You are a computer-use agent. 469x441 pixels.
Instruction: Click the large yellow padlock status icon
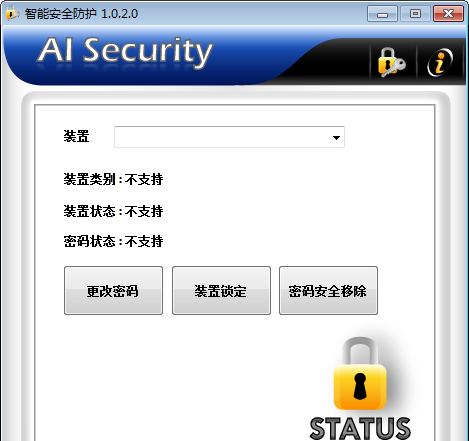coord(360,374)
